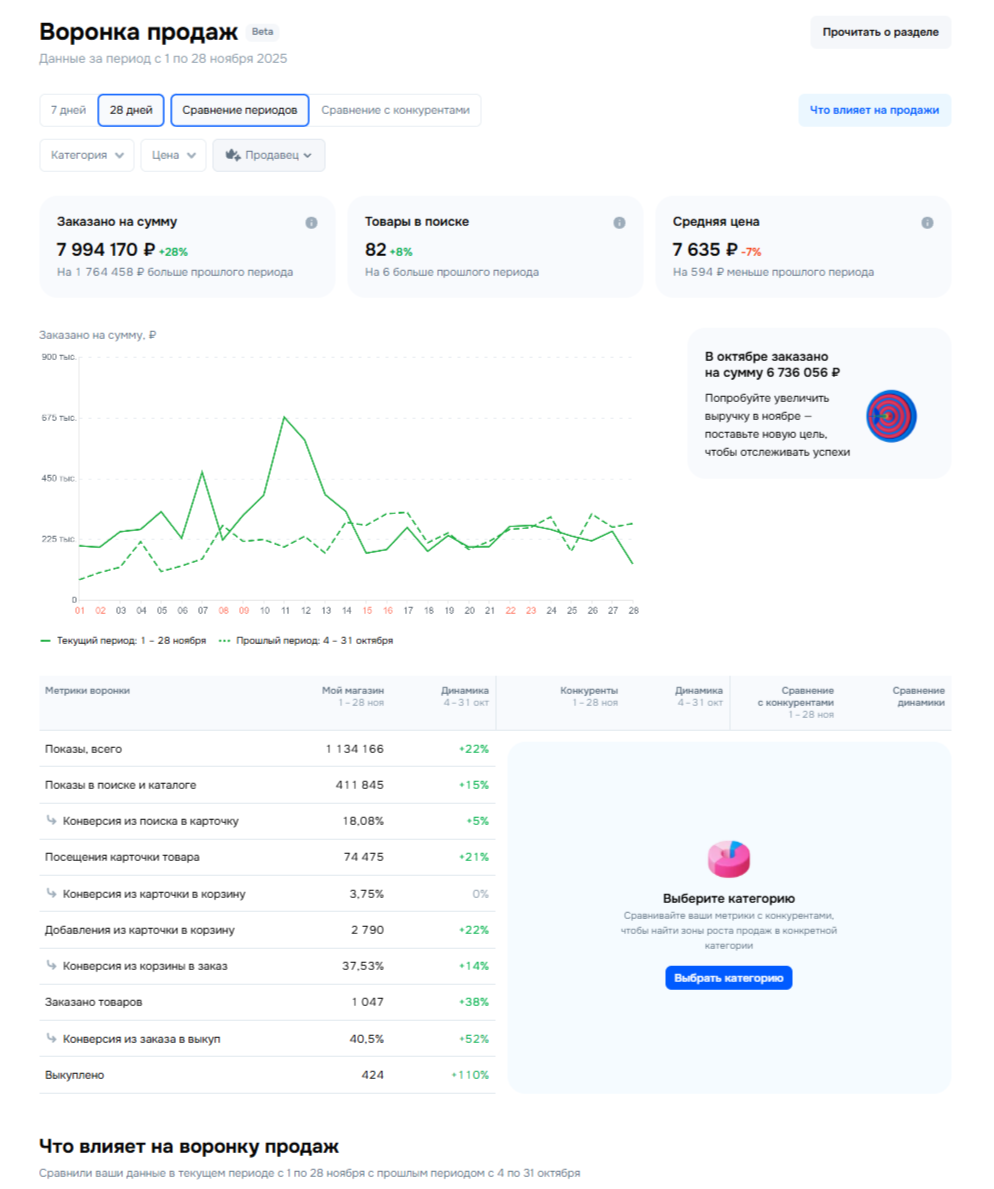Click the «Что влияет на продажи» button
Image resolution: width=994 pixels, height=1189 pixels.
874,110
